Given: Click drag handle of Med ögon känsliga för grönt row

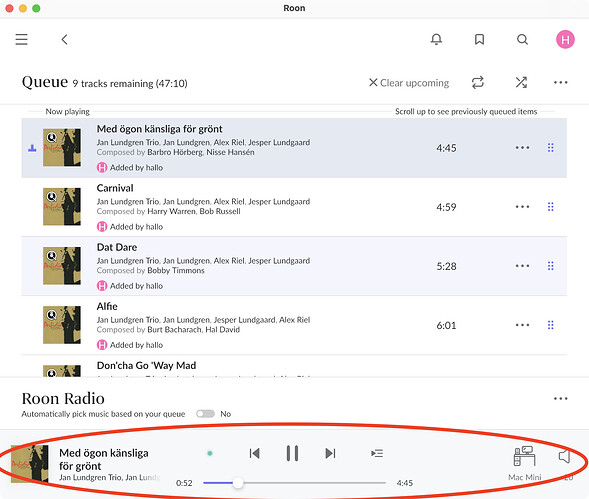Looking at the screenshot, I should pos(551,148).
